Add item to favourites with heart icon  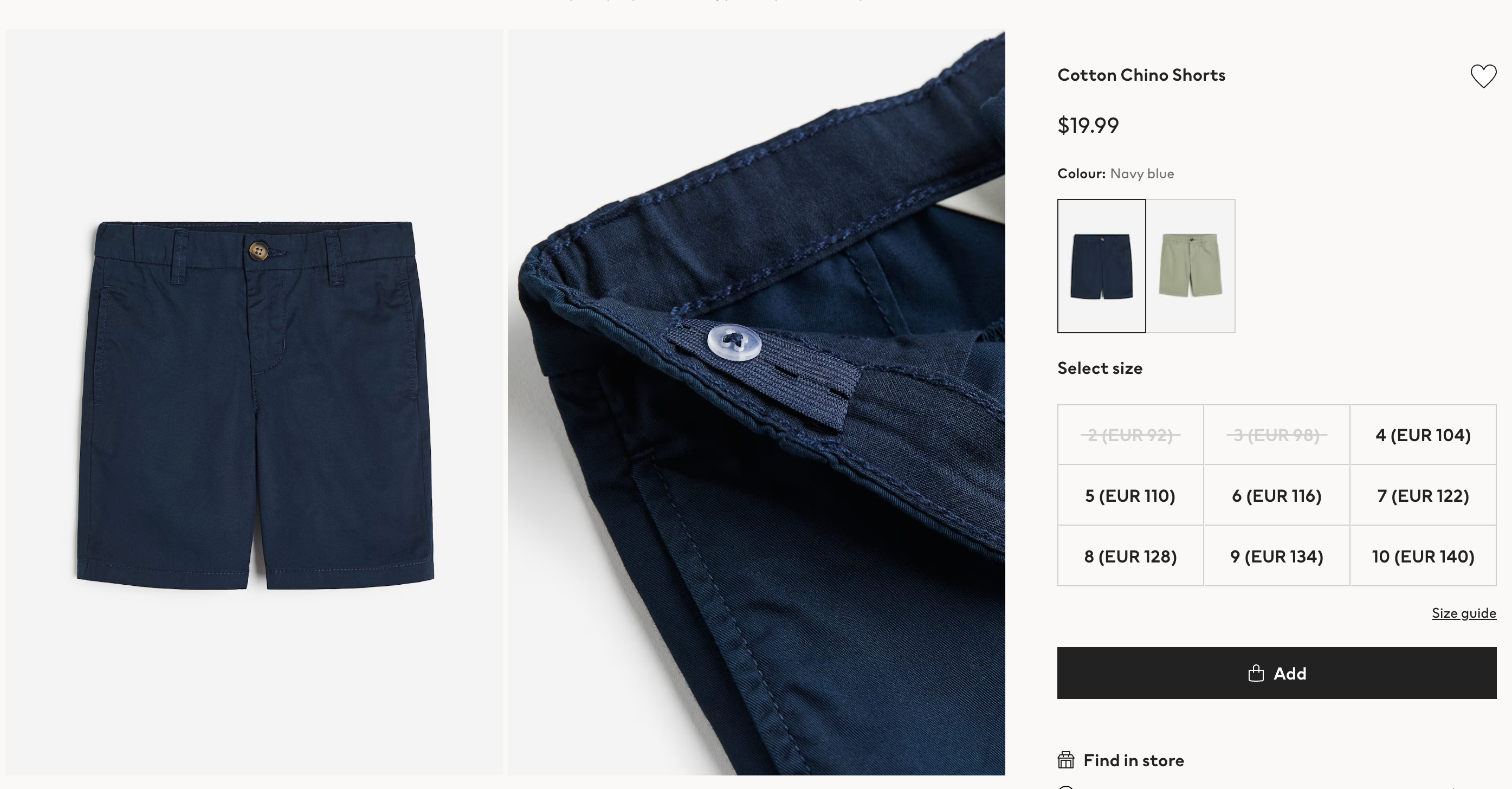(1483, 76)
